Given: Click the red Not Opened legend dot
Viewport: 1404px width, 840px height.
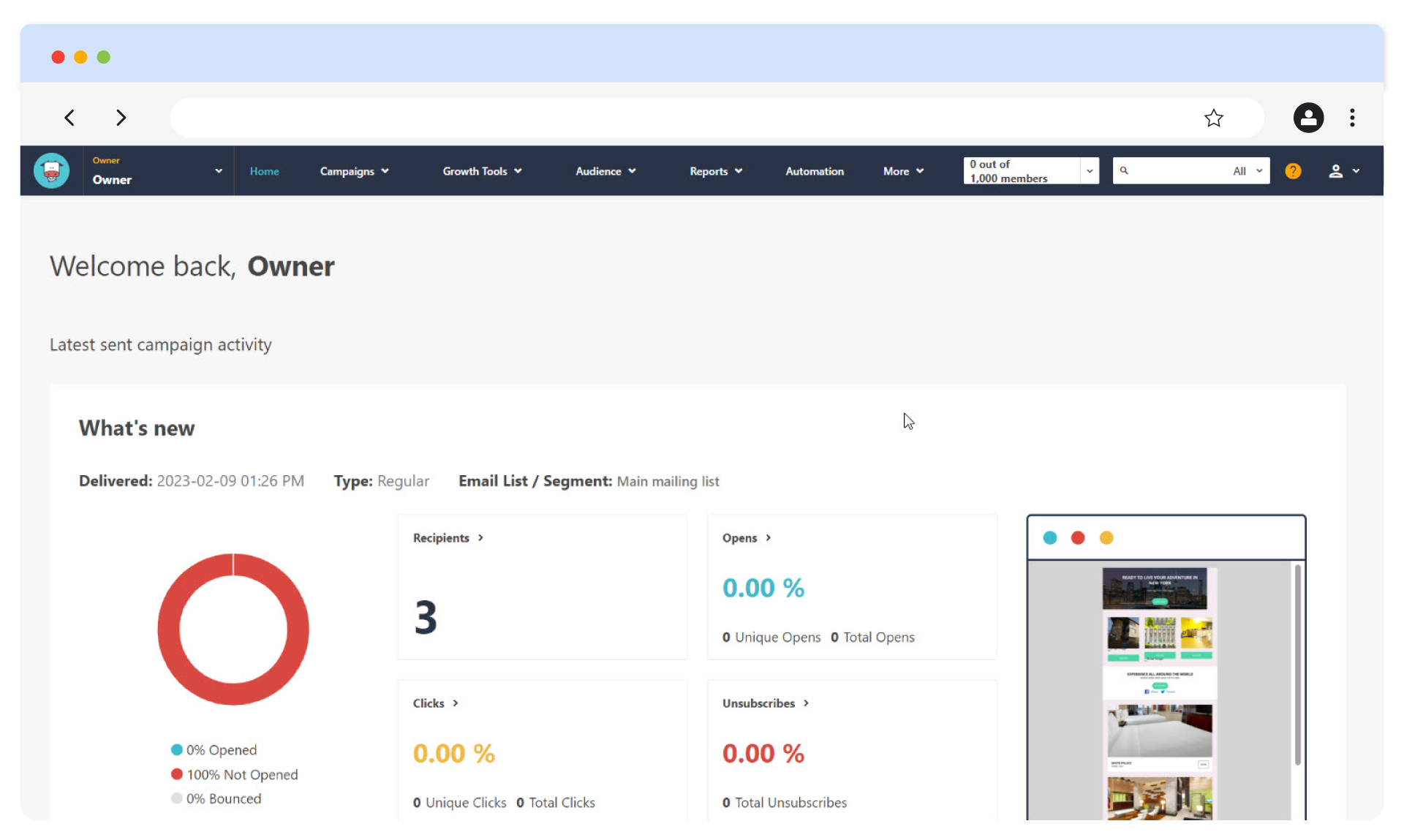Looking at the screenshot, I should 177,774.
